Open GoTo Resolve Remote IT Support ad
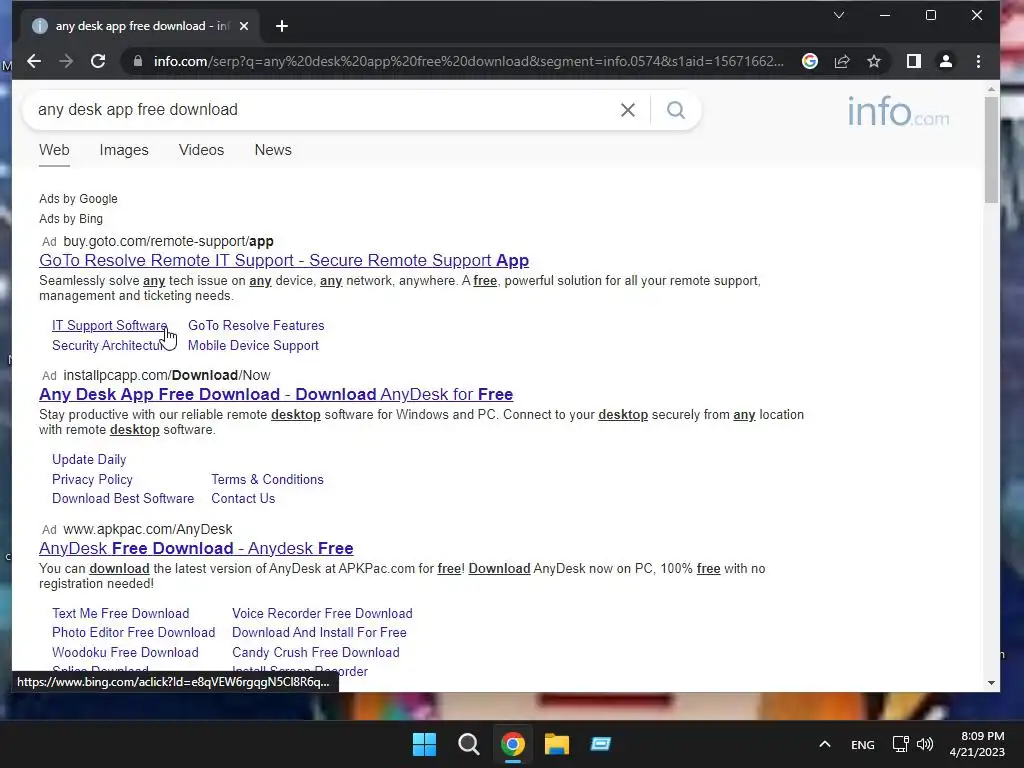This screenshot has height=768, width=1024. [284, 261]
